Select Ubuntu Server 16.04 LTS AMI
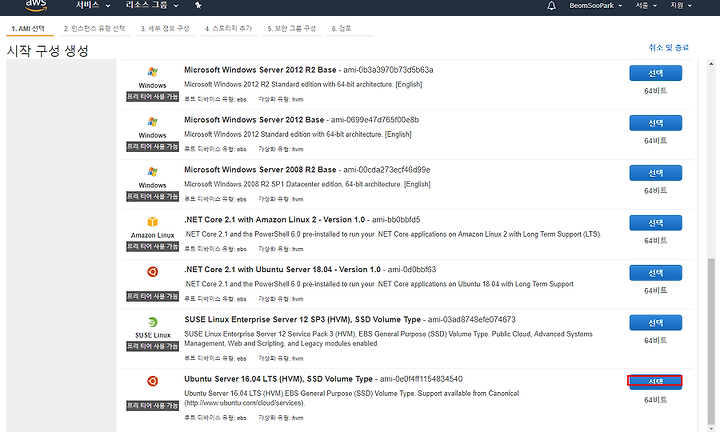 tap(655, 382)
